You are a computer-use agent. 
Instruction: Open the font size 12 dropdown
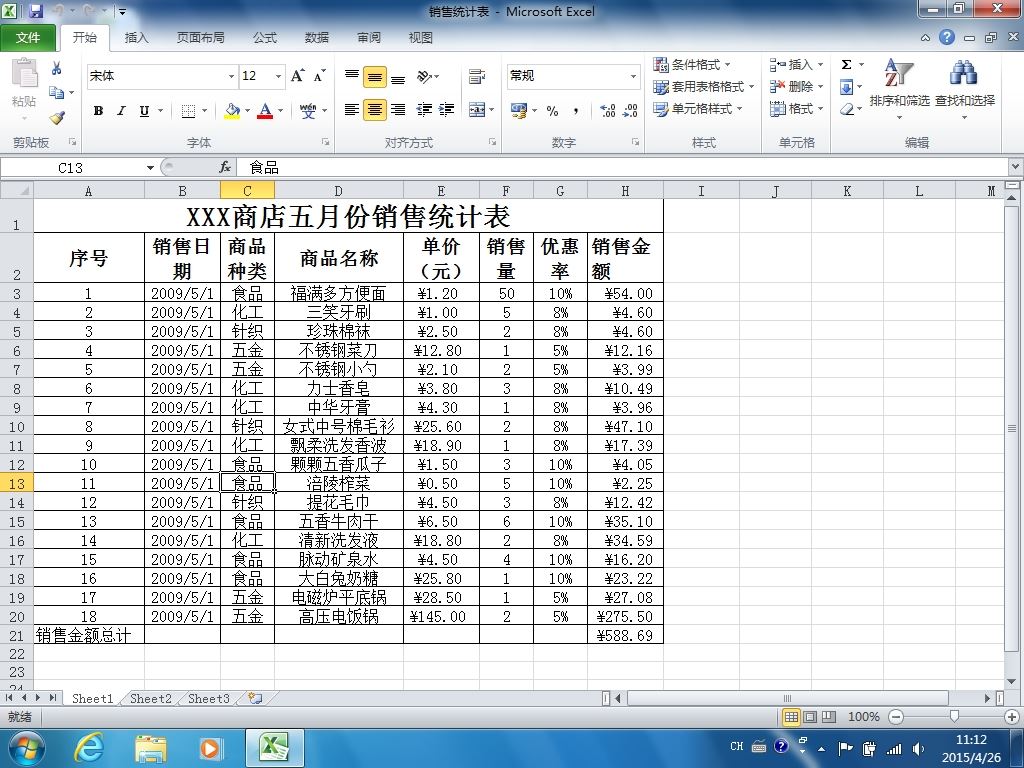tap(278, 76)
